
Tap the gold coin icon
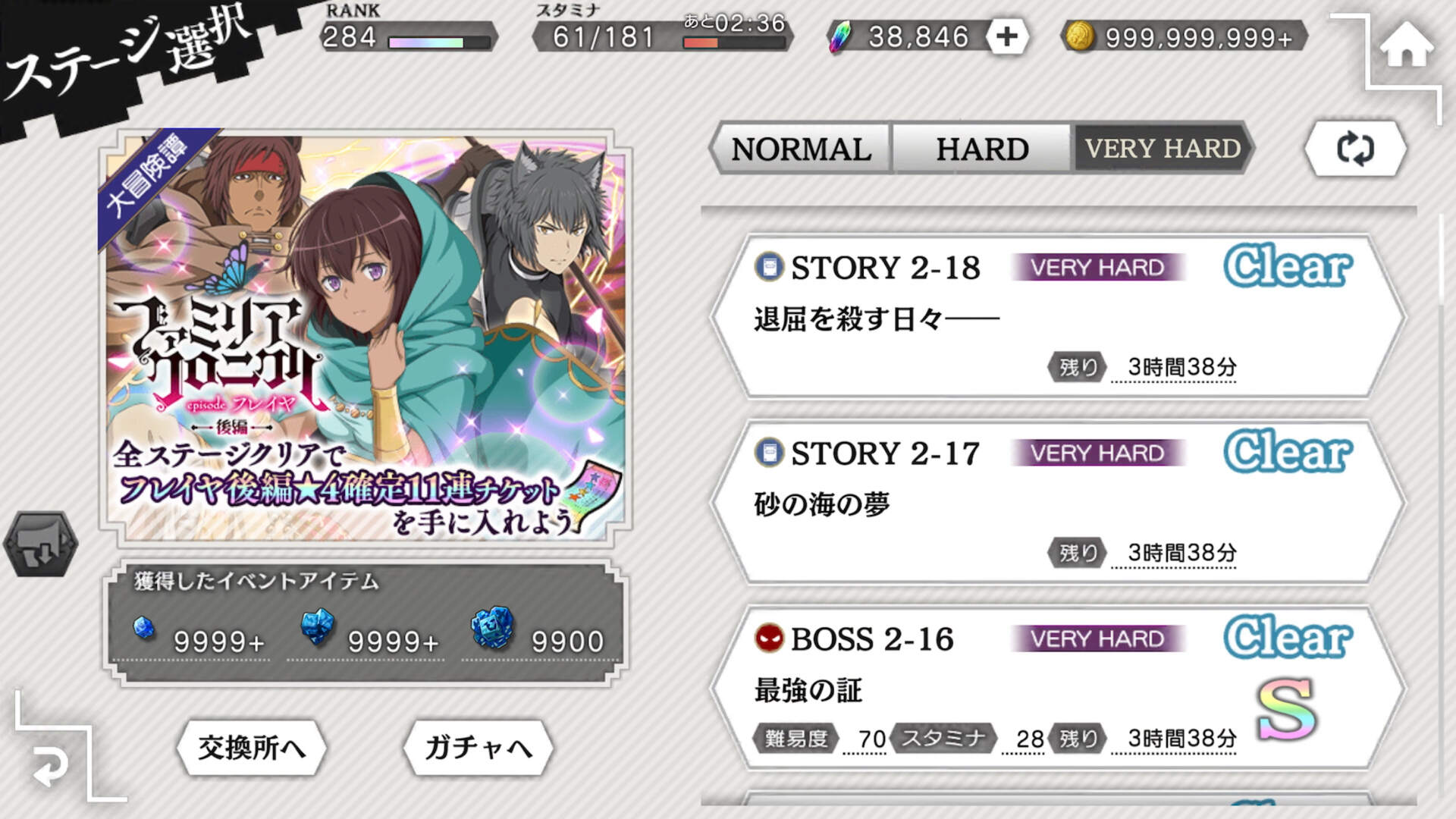(x=1080, y=36)
